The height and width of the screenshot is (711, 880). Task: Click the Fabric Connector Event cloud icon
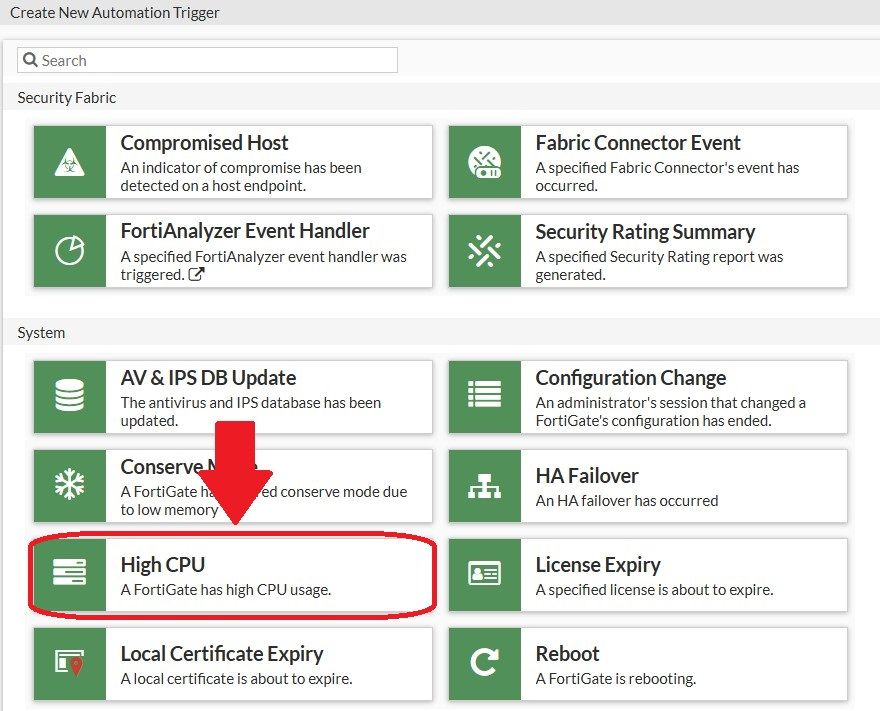coord(484,162)
